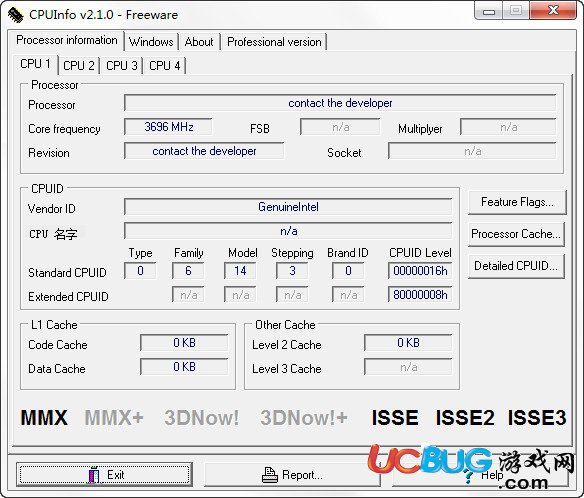Click the printer icon on Report button

point(270,475)
